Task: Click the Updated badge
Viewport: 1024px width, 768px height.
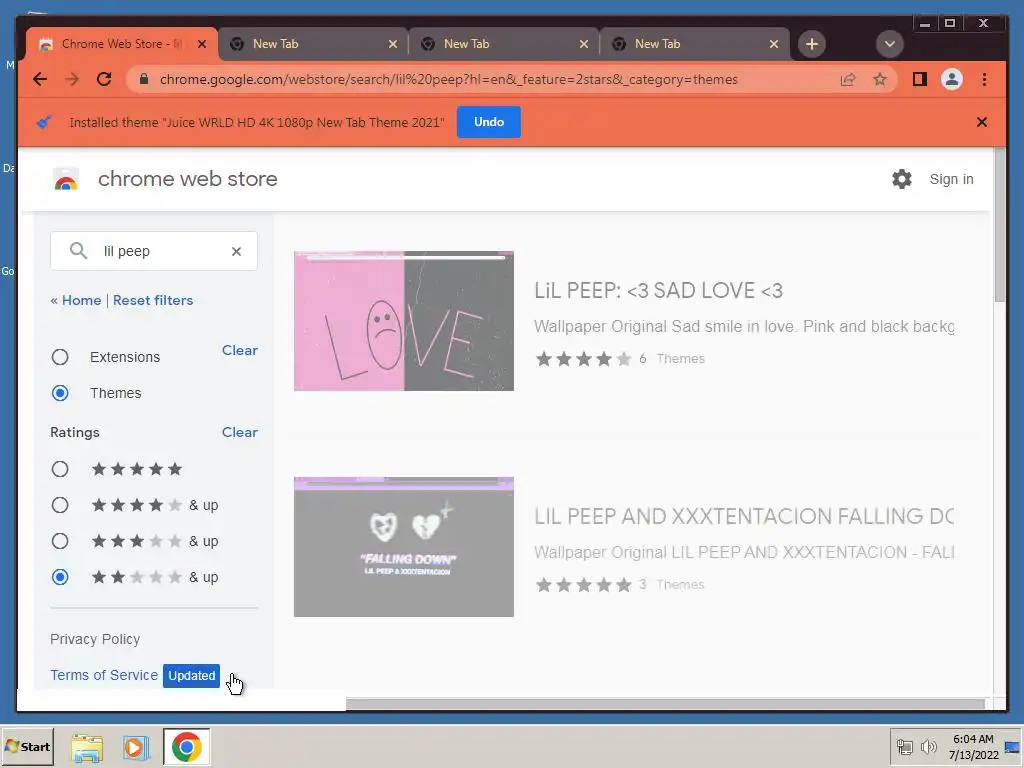Action: tap(191, 676)
